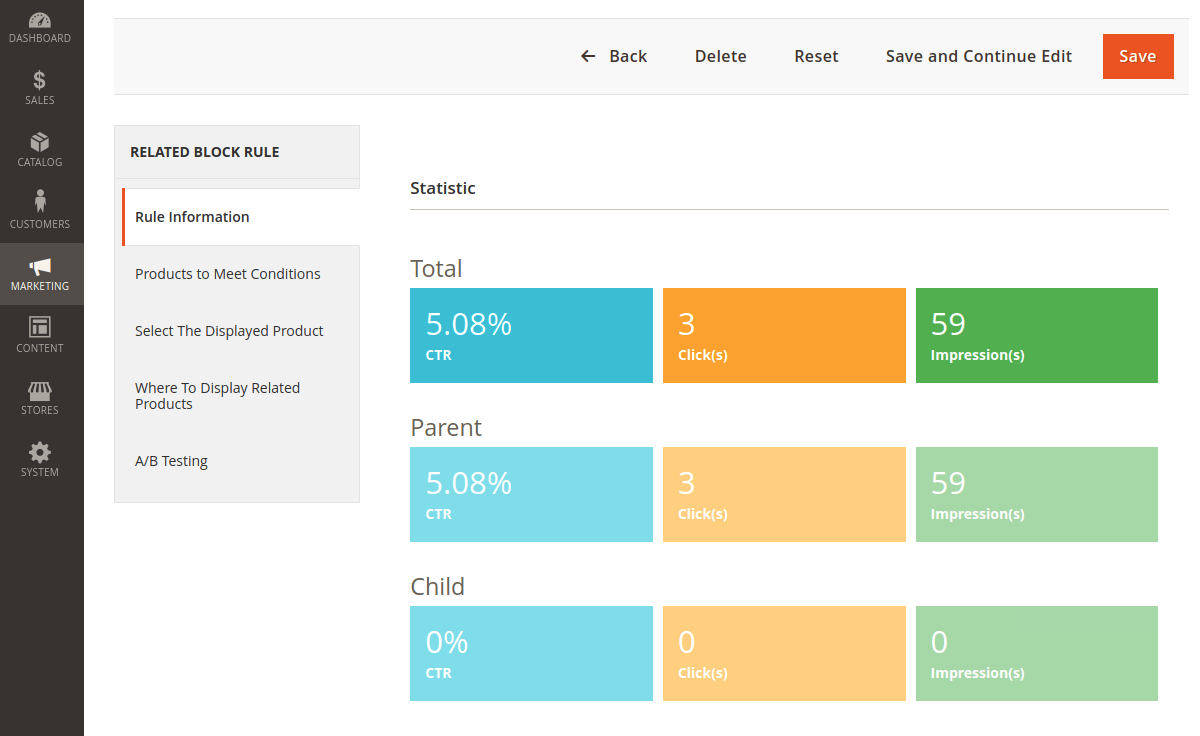Open the Content layout icon
Viewport: 1200px width, 736px height.
pos(40,327)
